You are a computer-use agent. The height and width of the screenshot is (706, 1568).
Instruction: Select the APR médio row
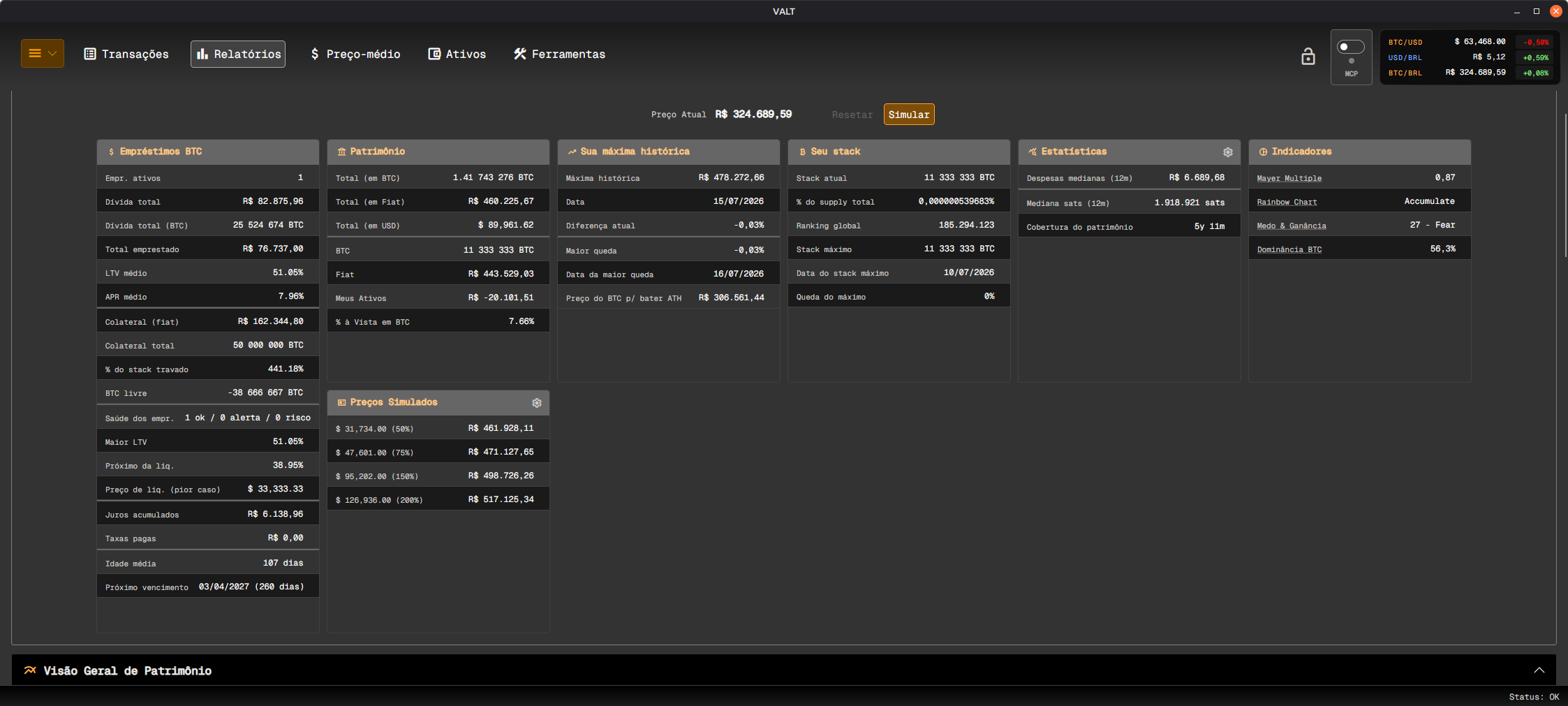coord(208,296)
